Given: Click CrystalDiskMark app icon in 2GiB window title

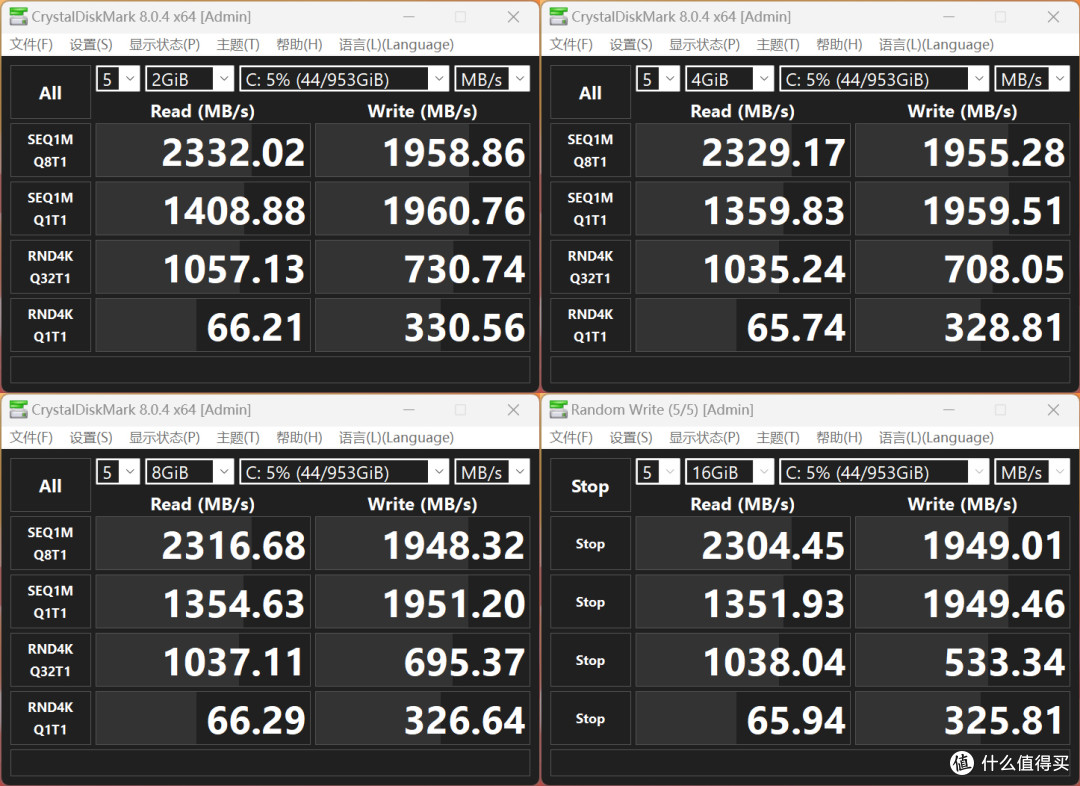Looking at the screenshot, I should coord(19,17).
